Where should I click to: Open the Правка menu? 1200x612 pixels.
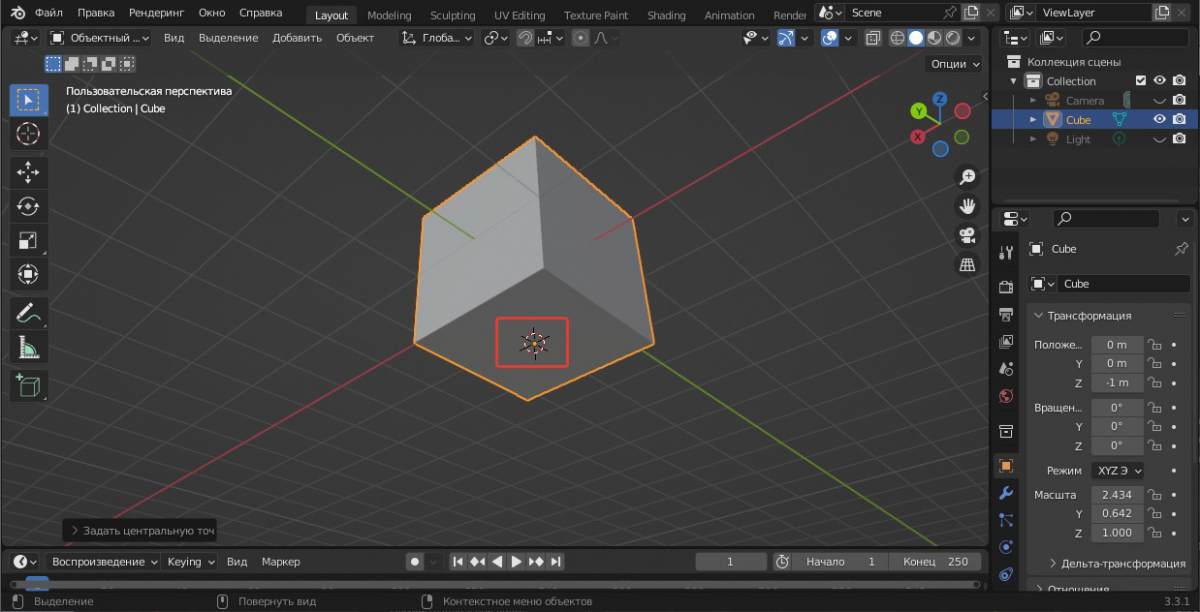[x=95, y=14]
